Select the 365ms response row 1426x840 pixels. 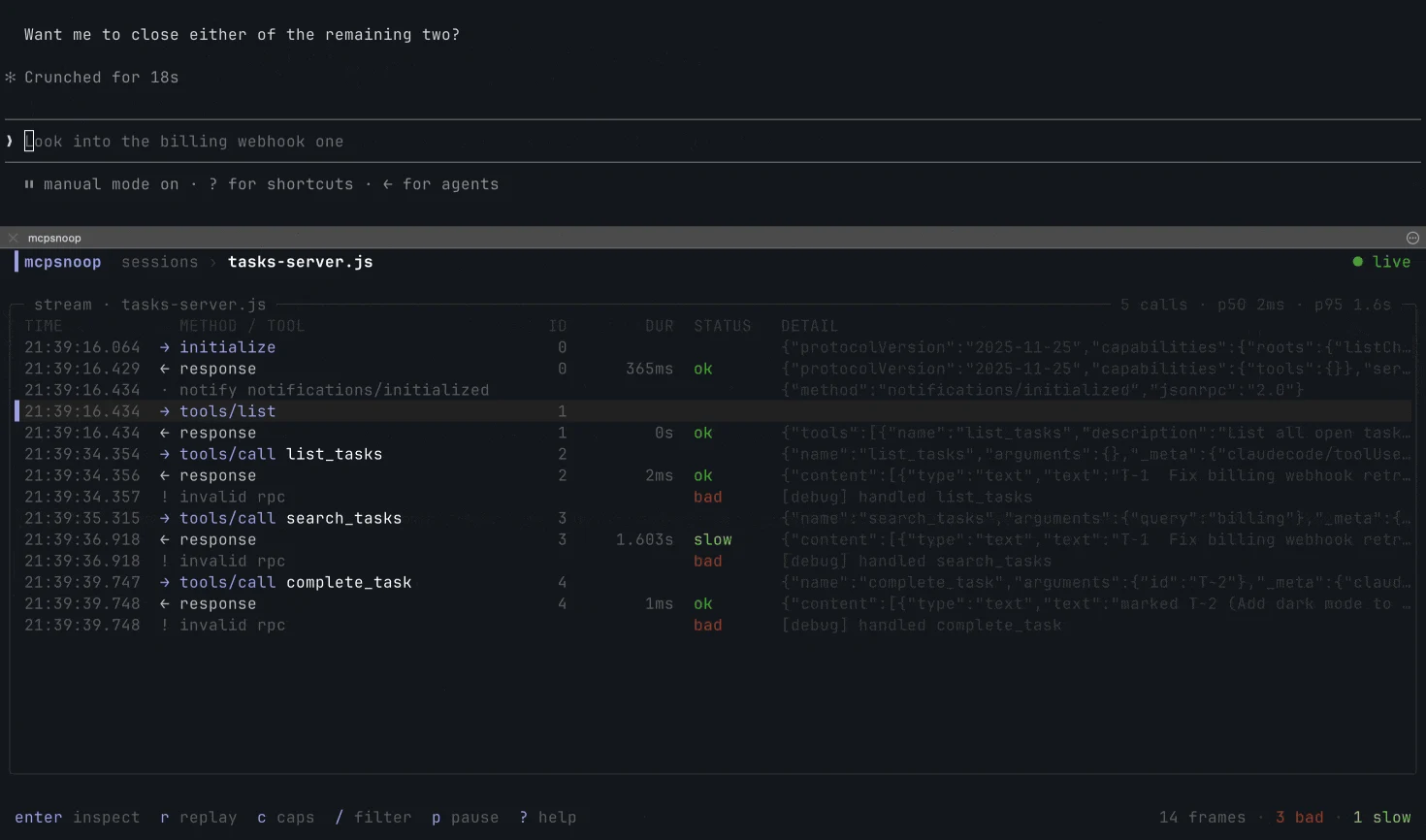pyautogui.click(x=713, y=369)
